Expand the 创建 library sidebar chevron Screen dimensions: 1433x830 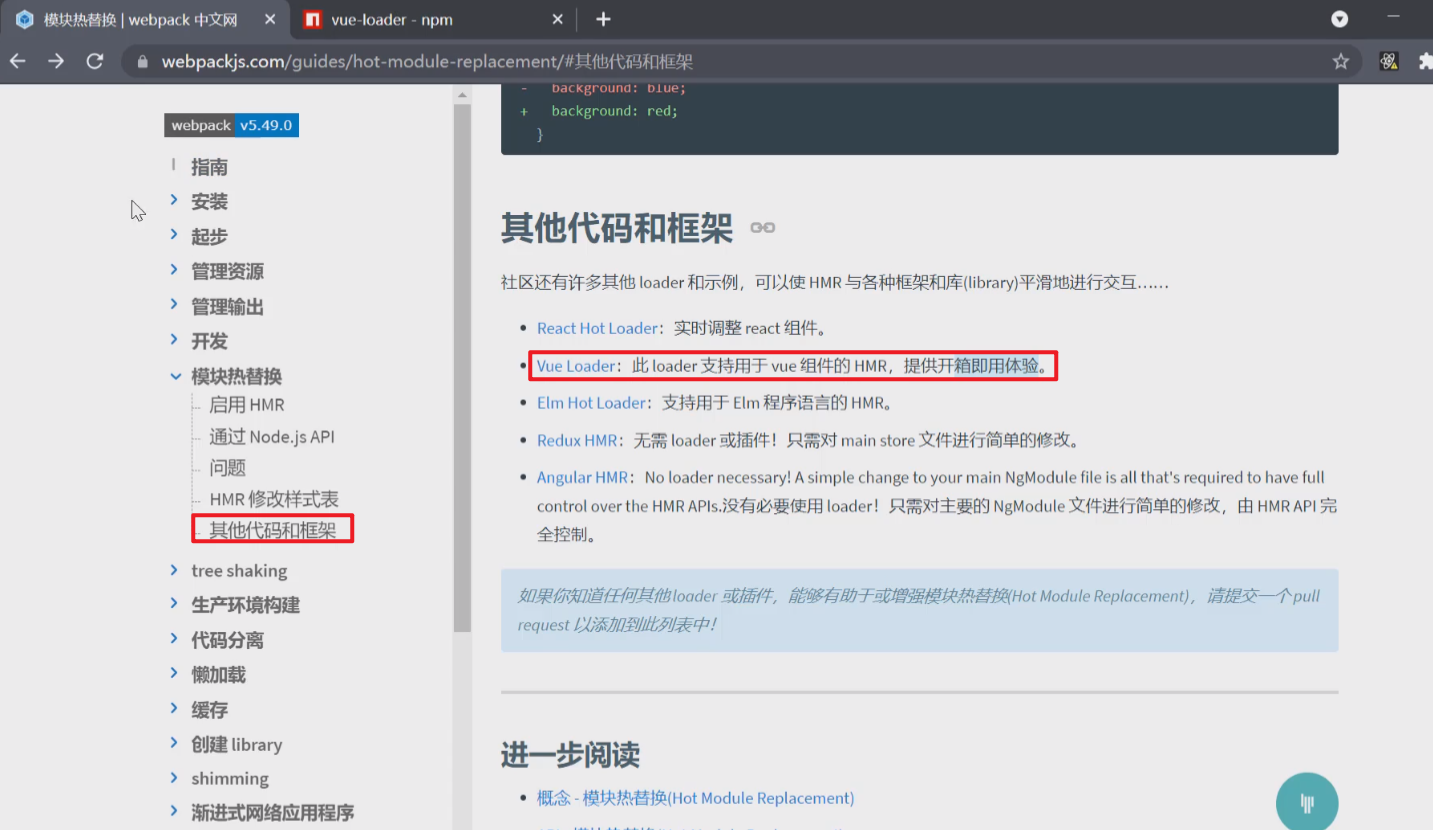click(174, 743)
